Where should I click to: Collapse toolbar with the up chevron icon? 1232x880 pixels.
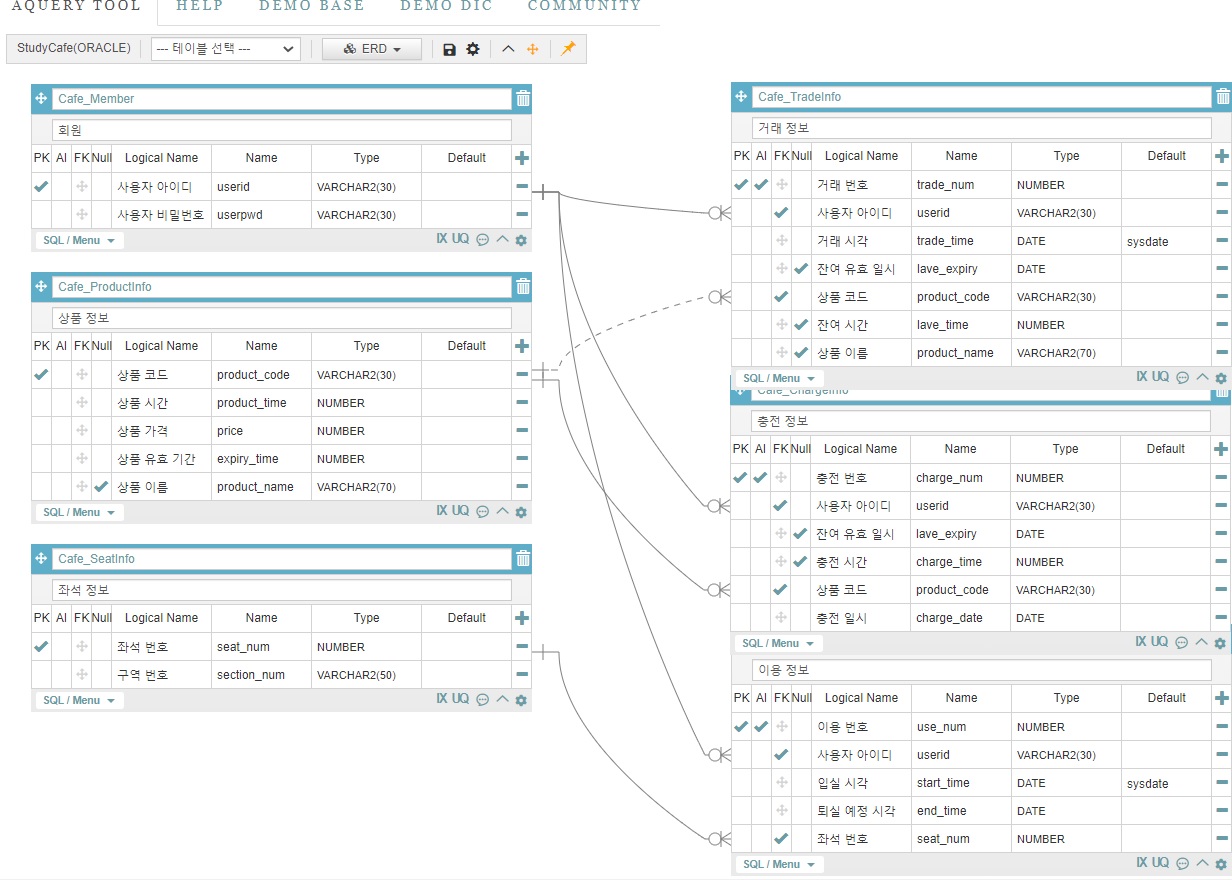pos(508,49)
